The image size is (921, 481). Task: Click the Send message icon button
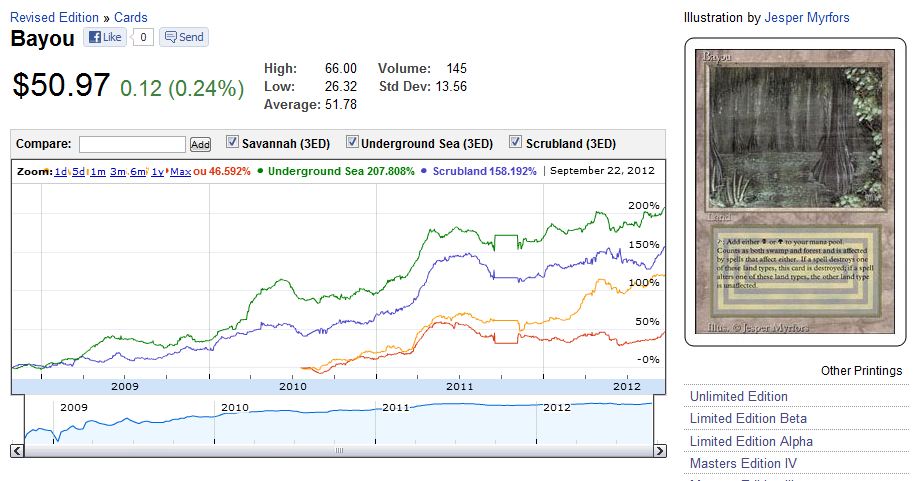tap(183, 38)
